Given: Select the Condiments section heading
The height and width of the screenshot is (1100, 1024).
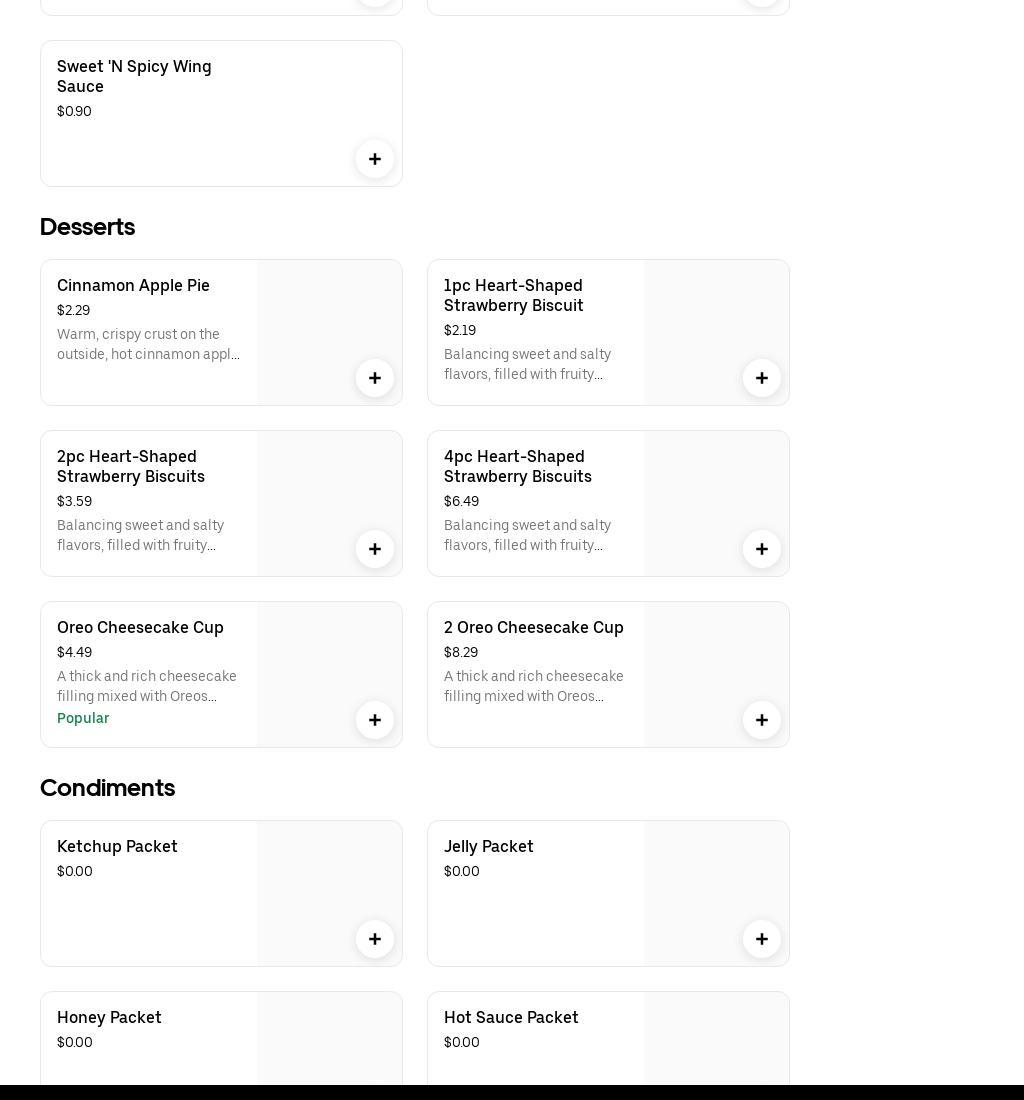Looking at the screenshot, I should point(107,788).
